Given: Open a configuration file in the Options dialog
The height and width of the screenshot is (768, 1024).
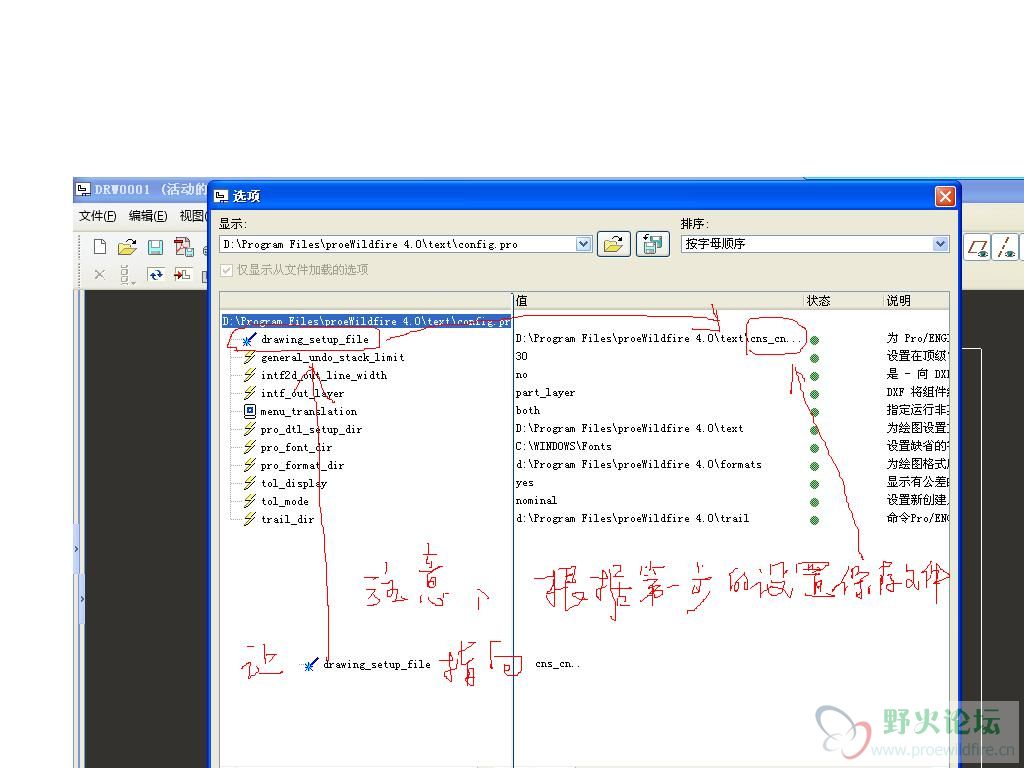Looking at the screenshot, I should [x=613, y=244].
